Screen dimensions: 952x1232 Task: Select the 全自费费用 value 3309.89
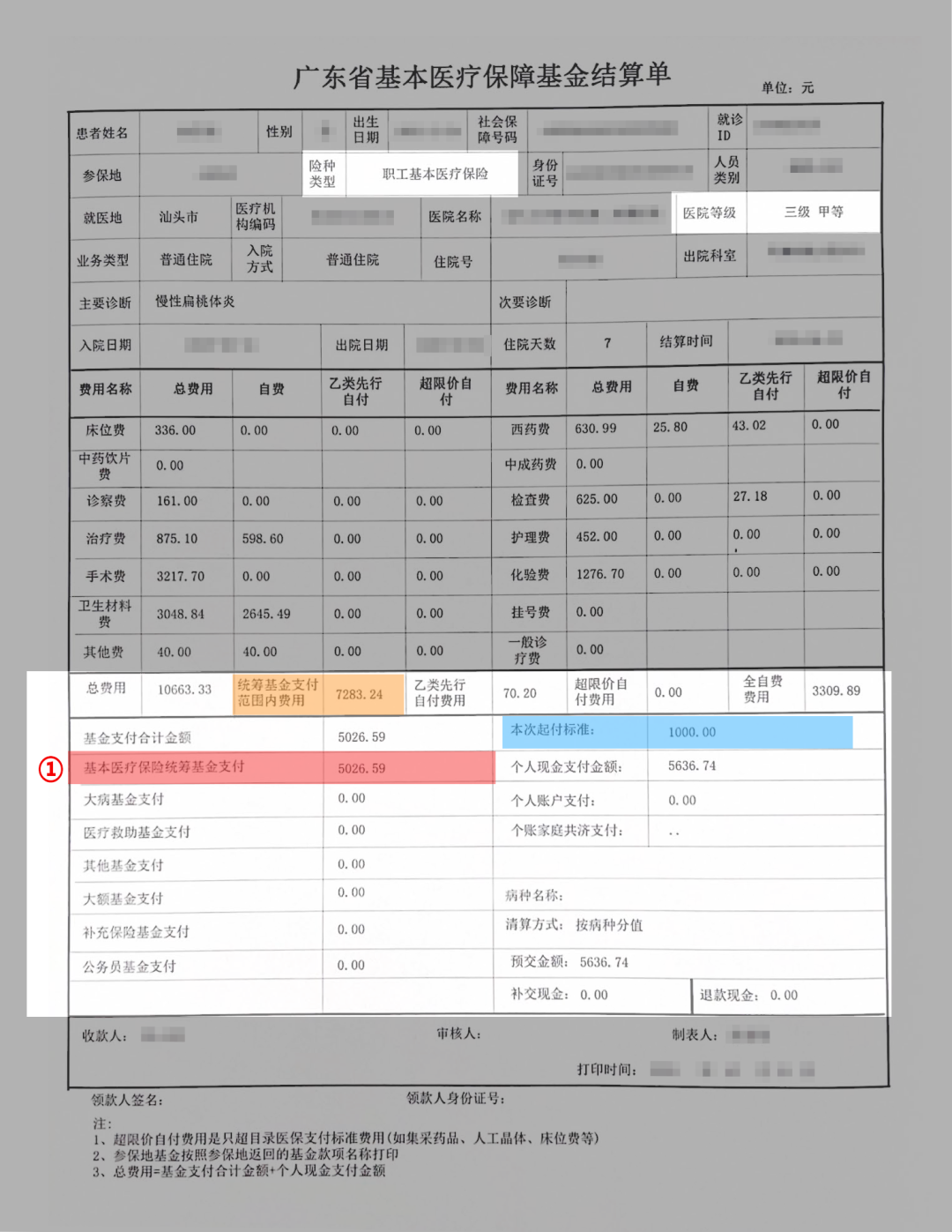click(836, 691)
